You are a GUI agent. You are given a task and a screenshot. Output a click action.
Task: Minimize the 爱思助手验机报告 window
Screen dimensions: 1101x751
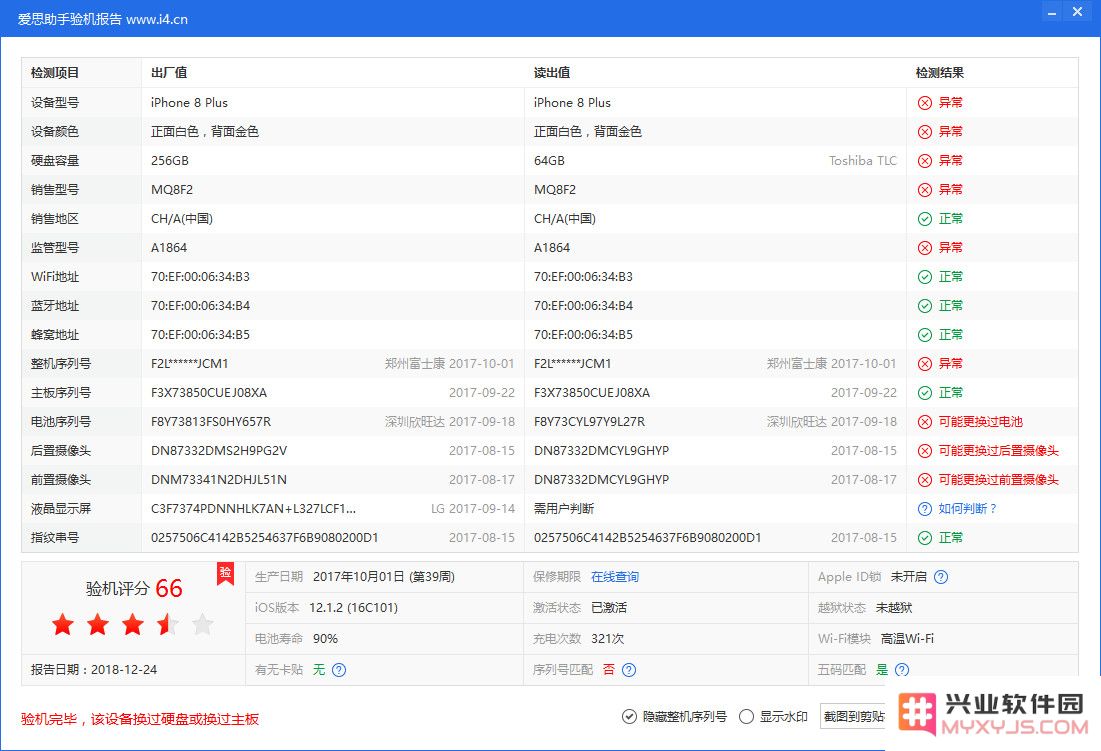(x=1052, y=12)
